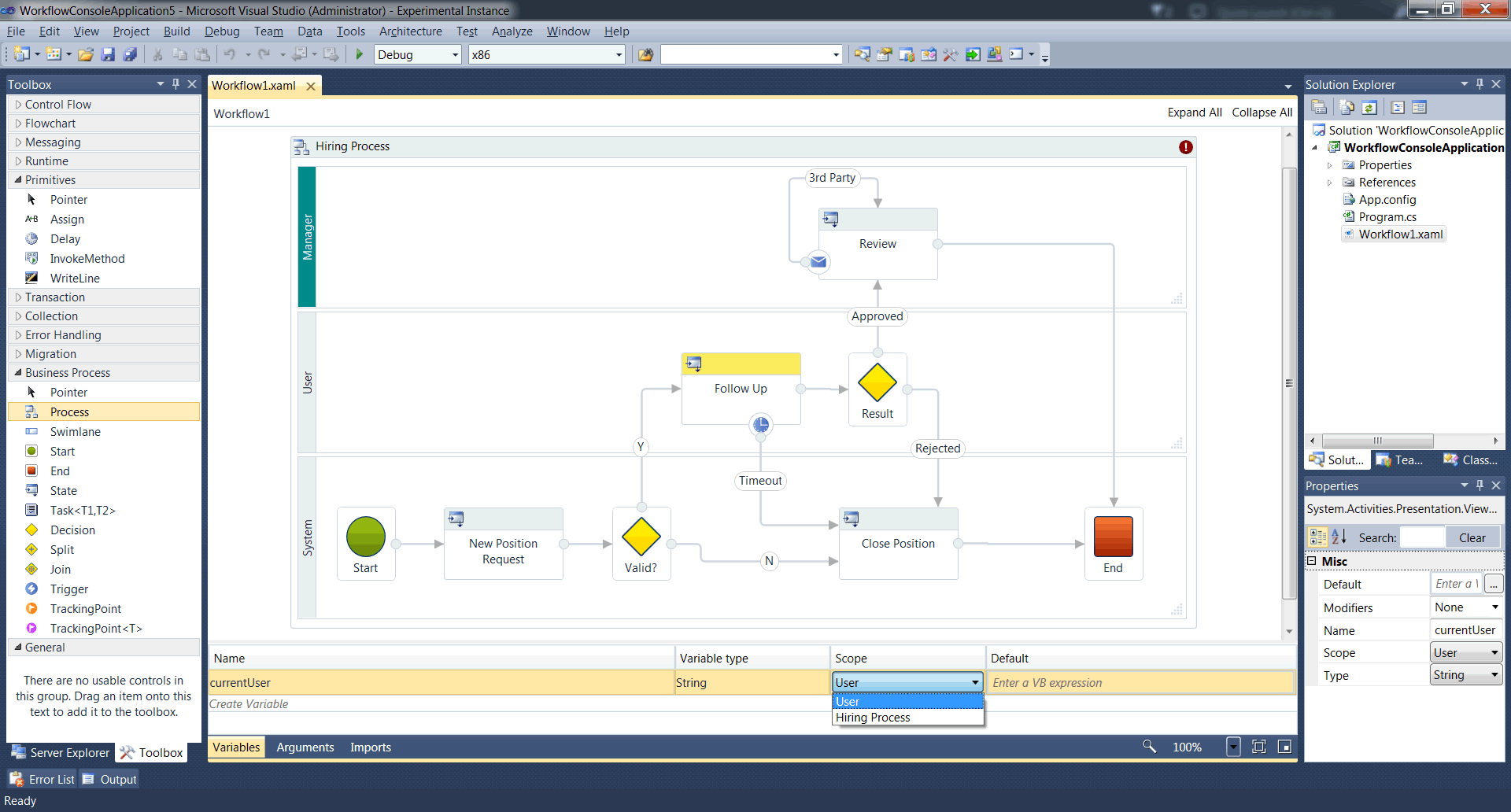
Task: Select Hiring Process in Scope list
Action: (x=908, y=718)
